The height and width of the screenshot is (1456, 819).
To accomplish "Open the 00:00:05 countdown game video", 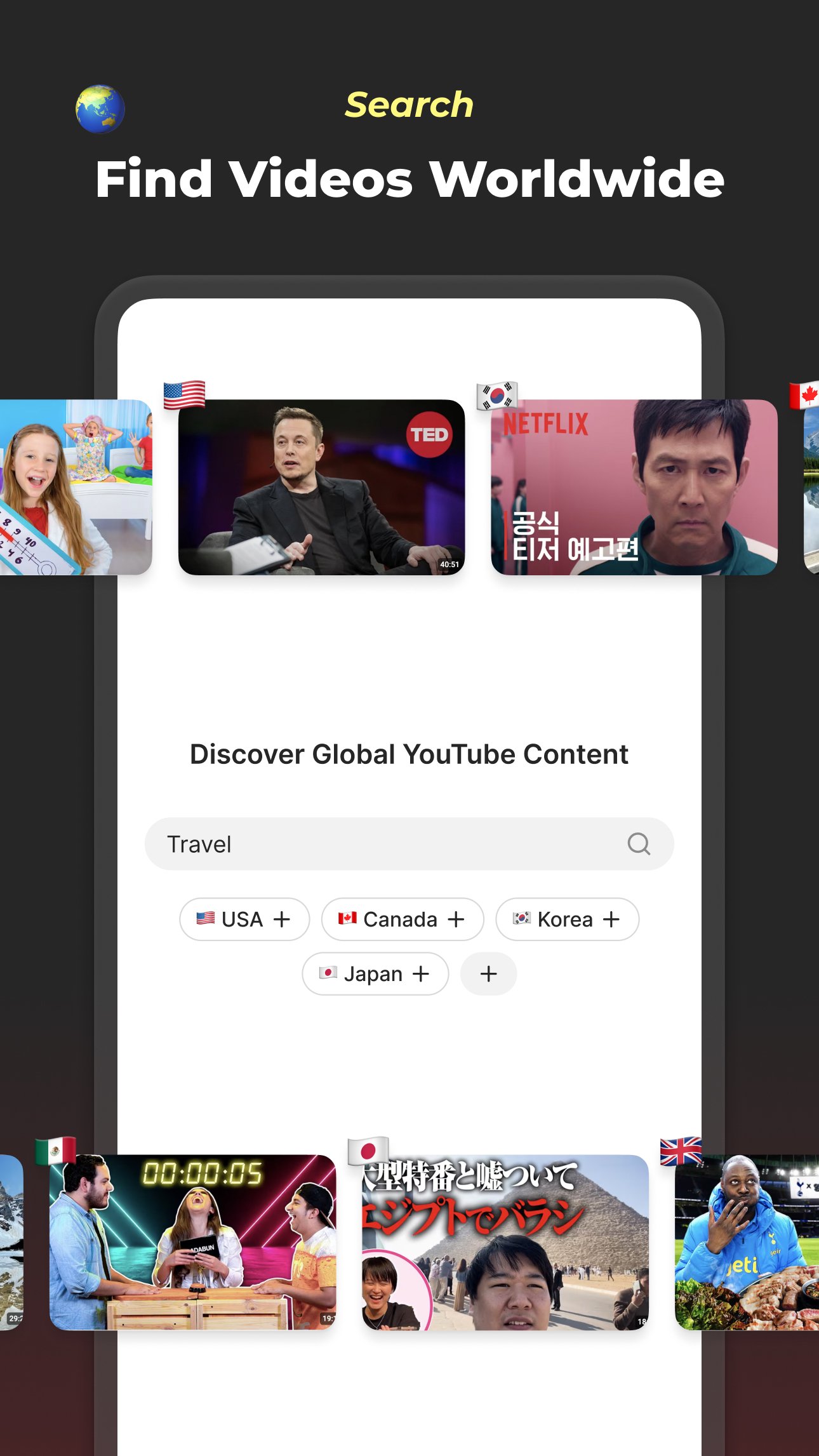I will [193, 1242].
